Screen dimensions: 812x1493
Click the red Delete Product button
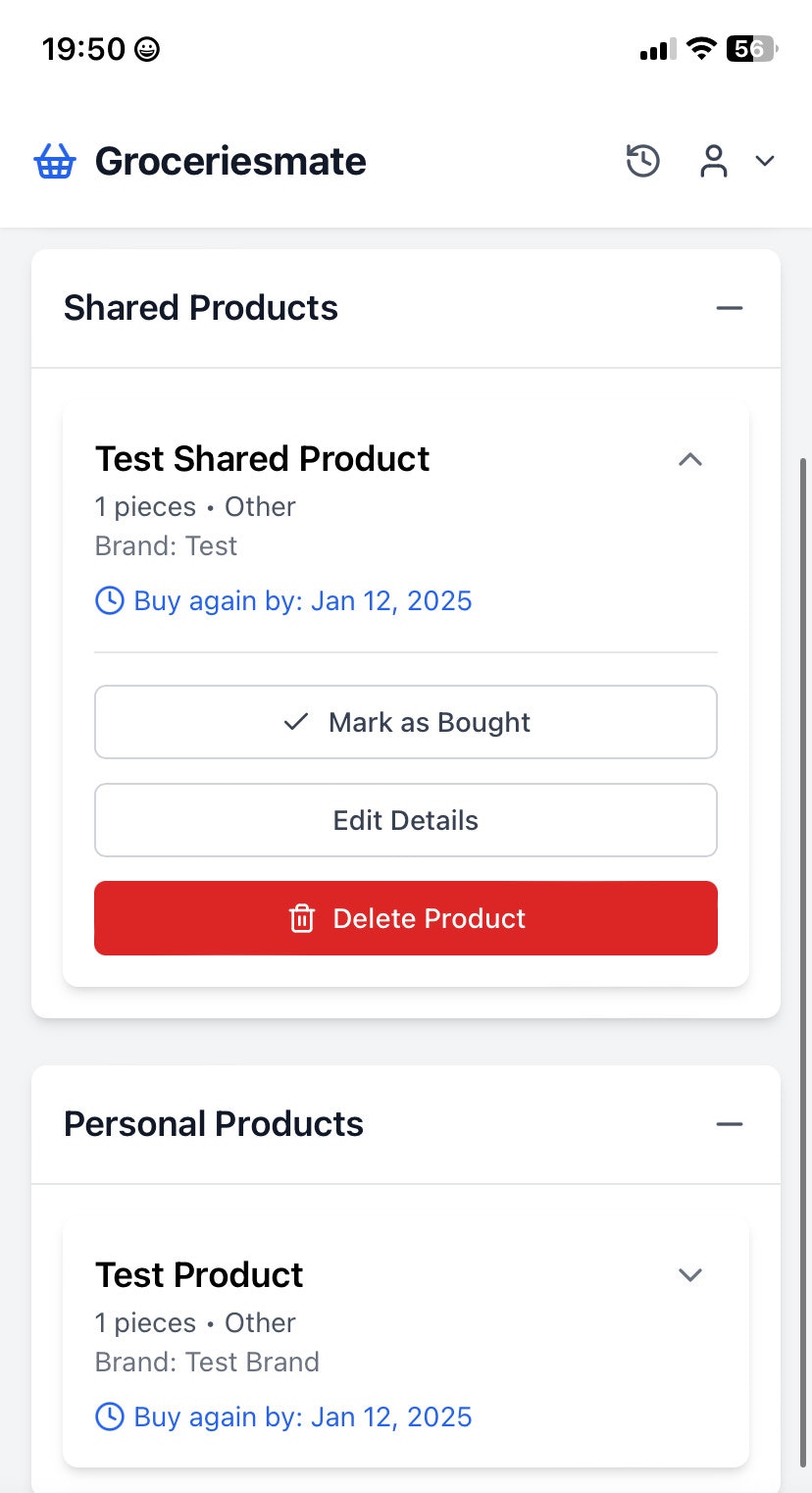[x=406, y=918]
